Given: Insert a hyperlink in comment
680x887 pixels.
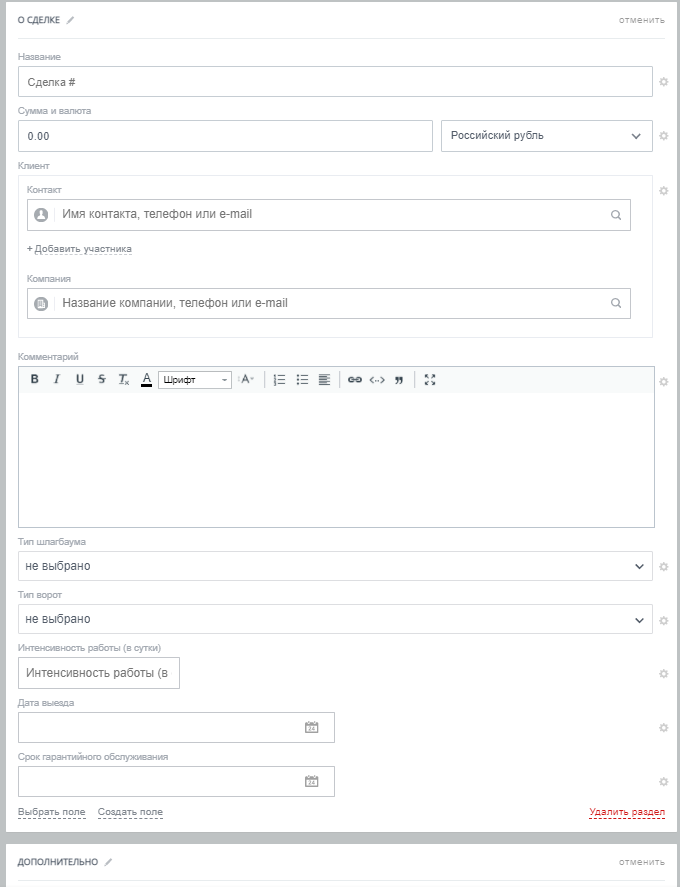Looking at the screenshot, I should 354,380.
